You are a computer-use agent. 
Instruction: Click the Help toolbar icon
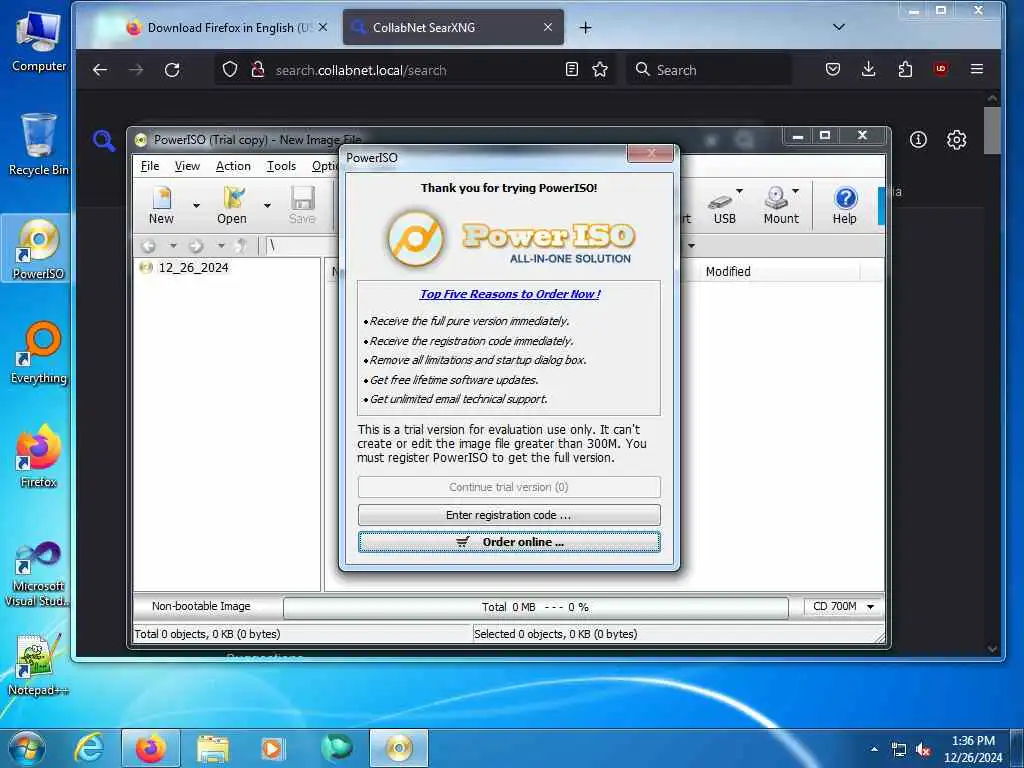click(x=844, y=205)
